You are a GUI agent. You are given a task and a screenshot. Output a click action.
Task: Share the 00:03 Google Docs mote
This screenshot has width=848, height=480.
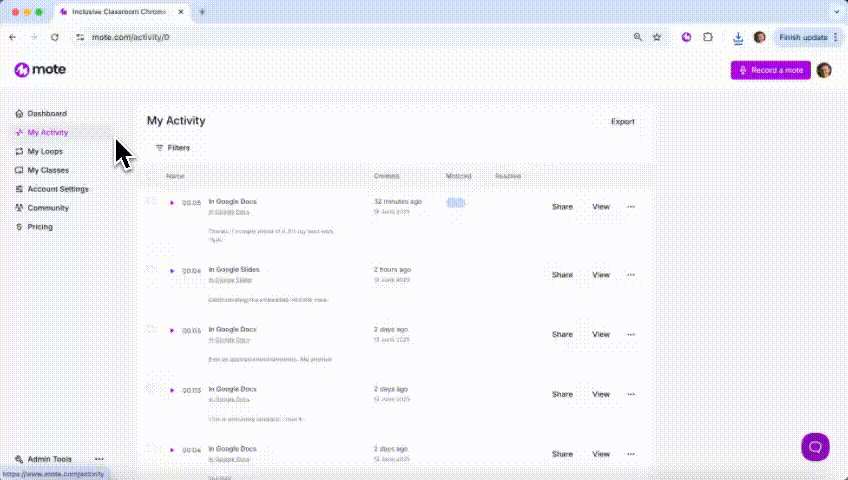tap(562, 395)
